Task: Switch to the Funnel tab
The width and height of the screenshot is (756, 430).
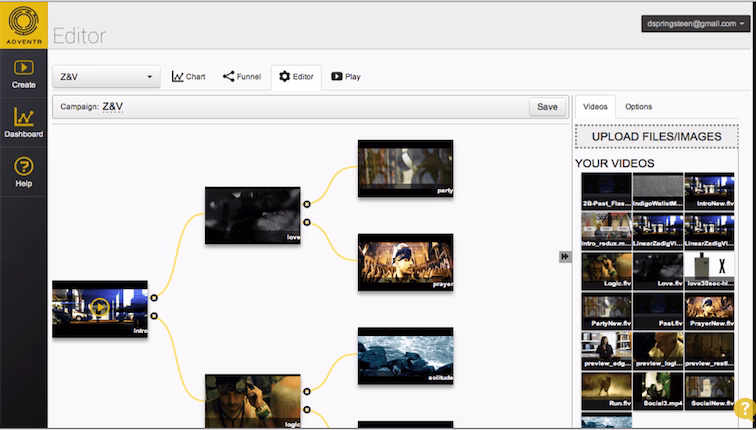Action: [x=242, y=77]
